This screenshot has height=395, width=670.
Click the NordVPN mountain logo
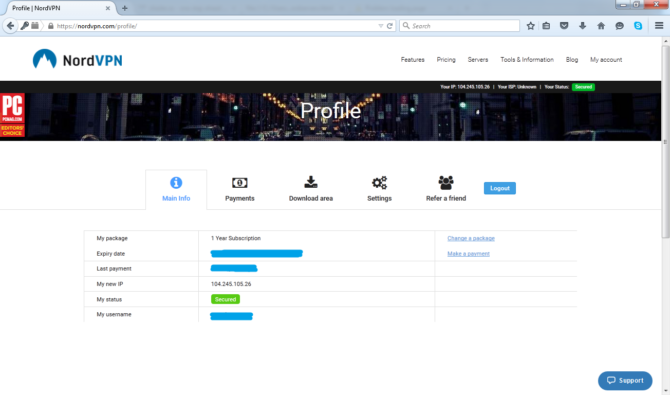[x=44, y=59]
